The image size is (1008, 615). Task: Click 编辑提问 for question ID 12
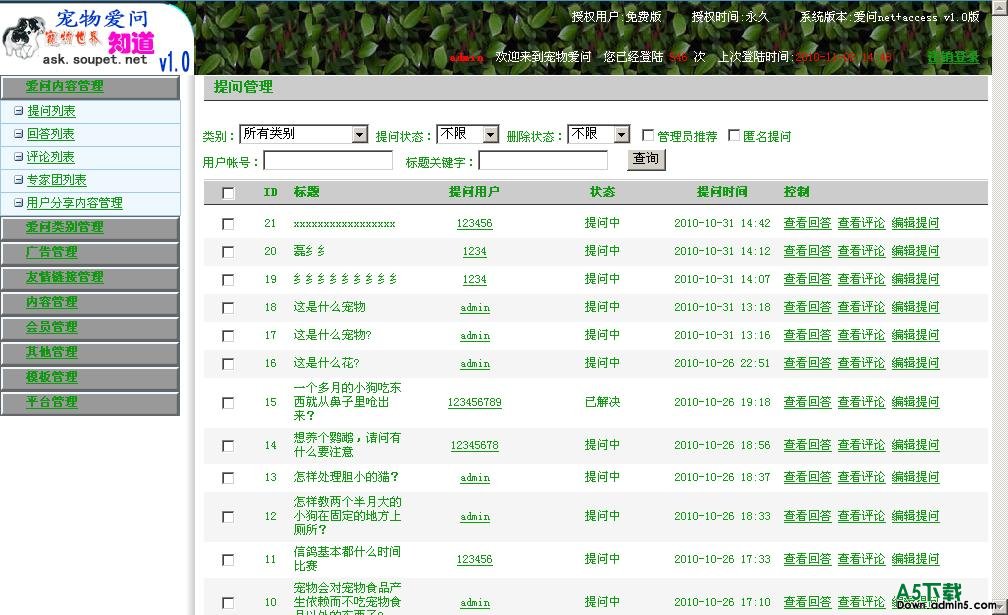click(x=915, y=517)
